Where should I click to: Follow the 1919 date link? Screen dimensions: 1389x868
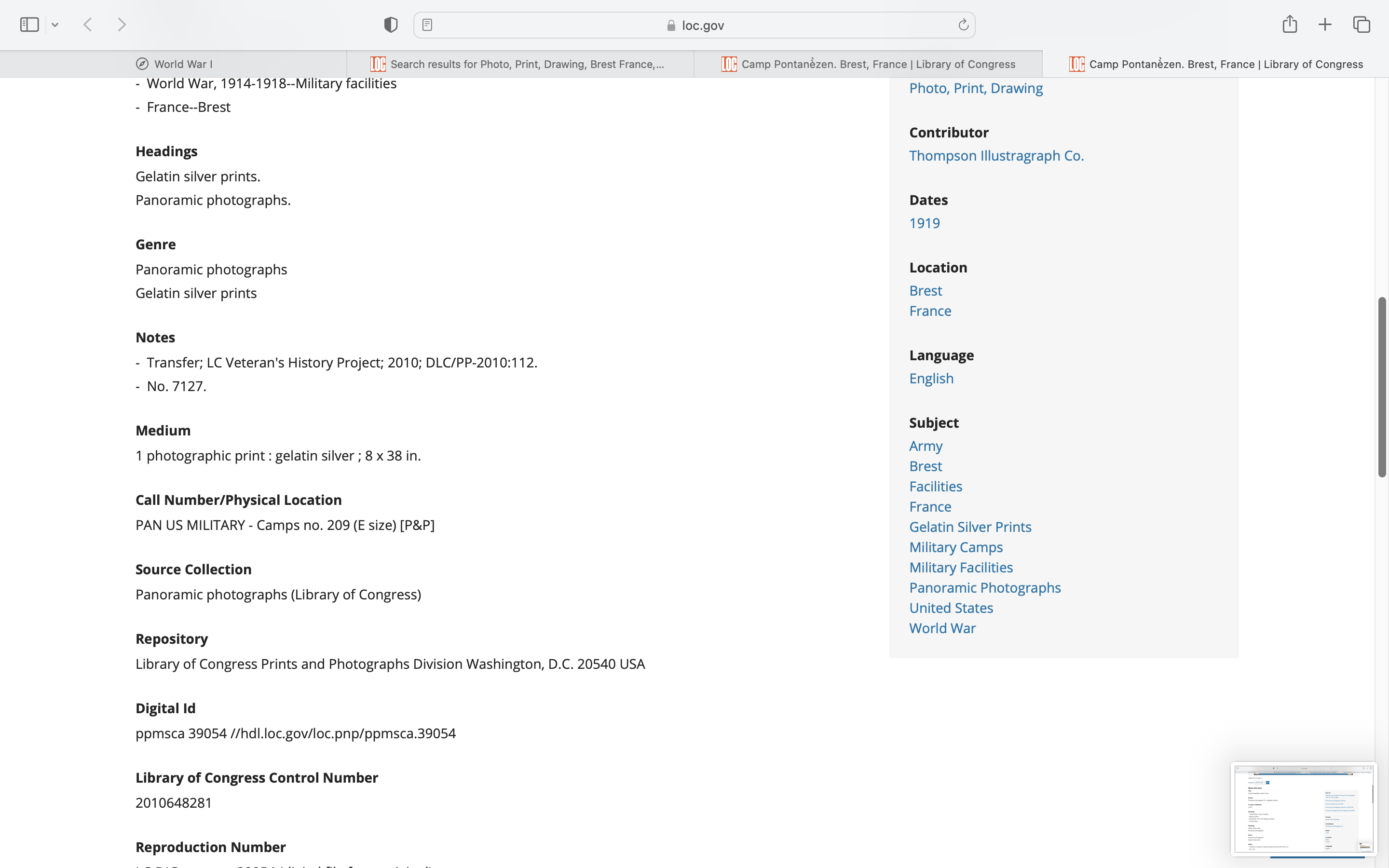click(x=924, y=223)
